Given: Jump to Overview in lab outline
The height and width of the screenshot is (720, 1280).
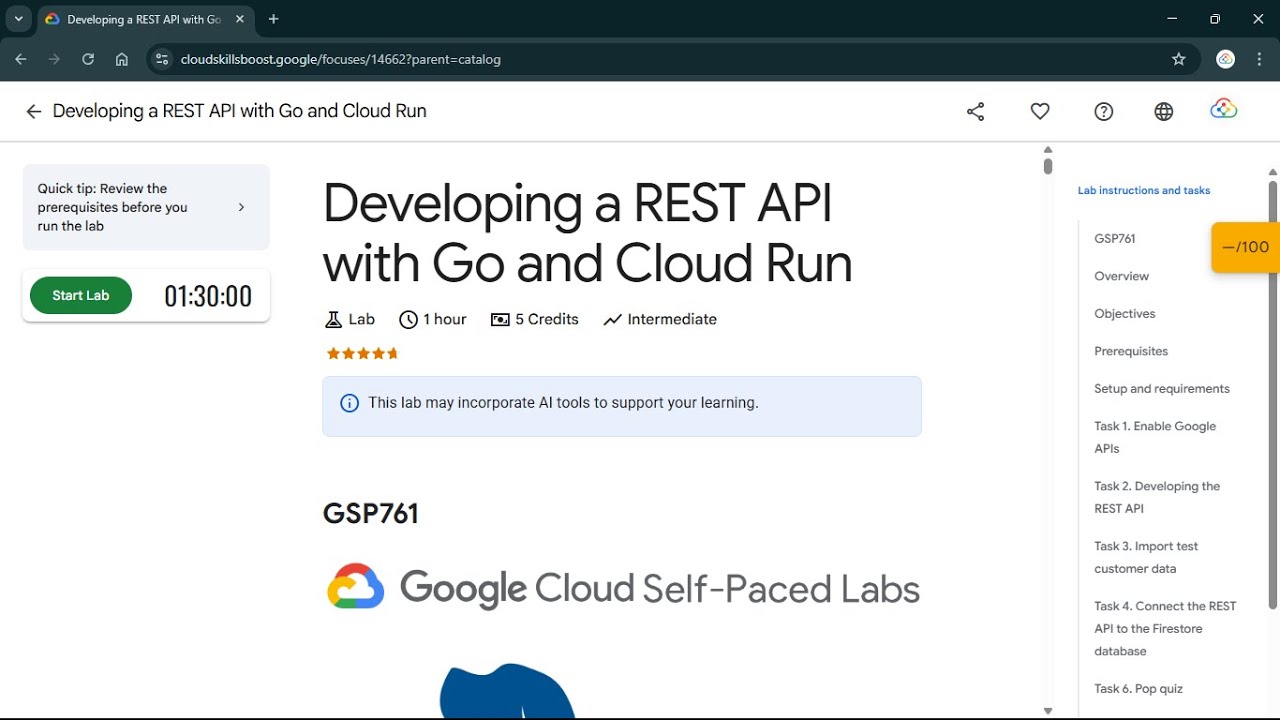Looking at the screenshot, I should [x=1122, y=276].
